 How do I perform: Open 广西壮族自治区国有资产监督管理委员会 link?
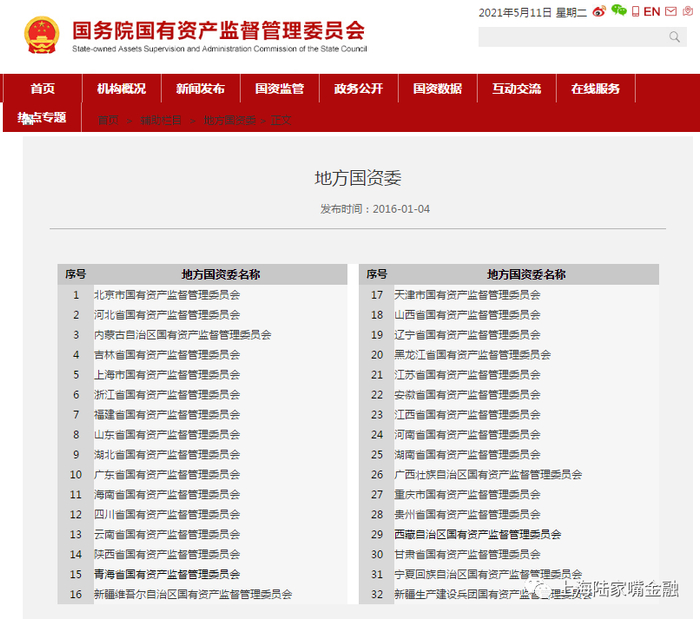(x=488, y=475)
